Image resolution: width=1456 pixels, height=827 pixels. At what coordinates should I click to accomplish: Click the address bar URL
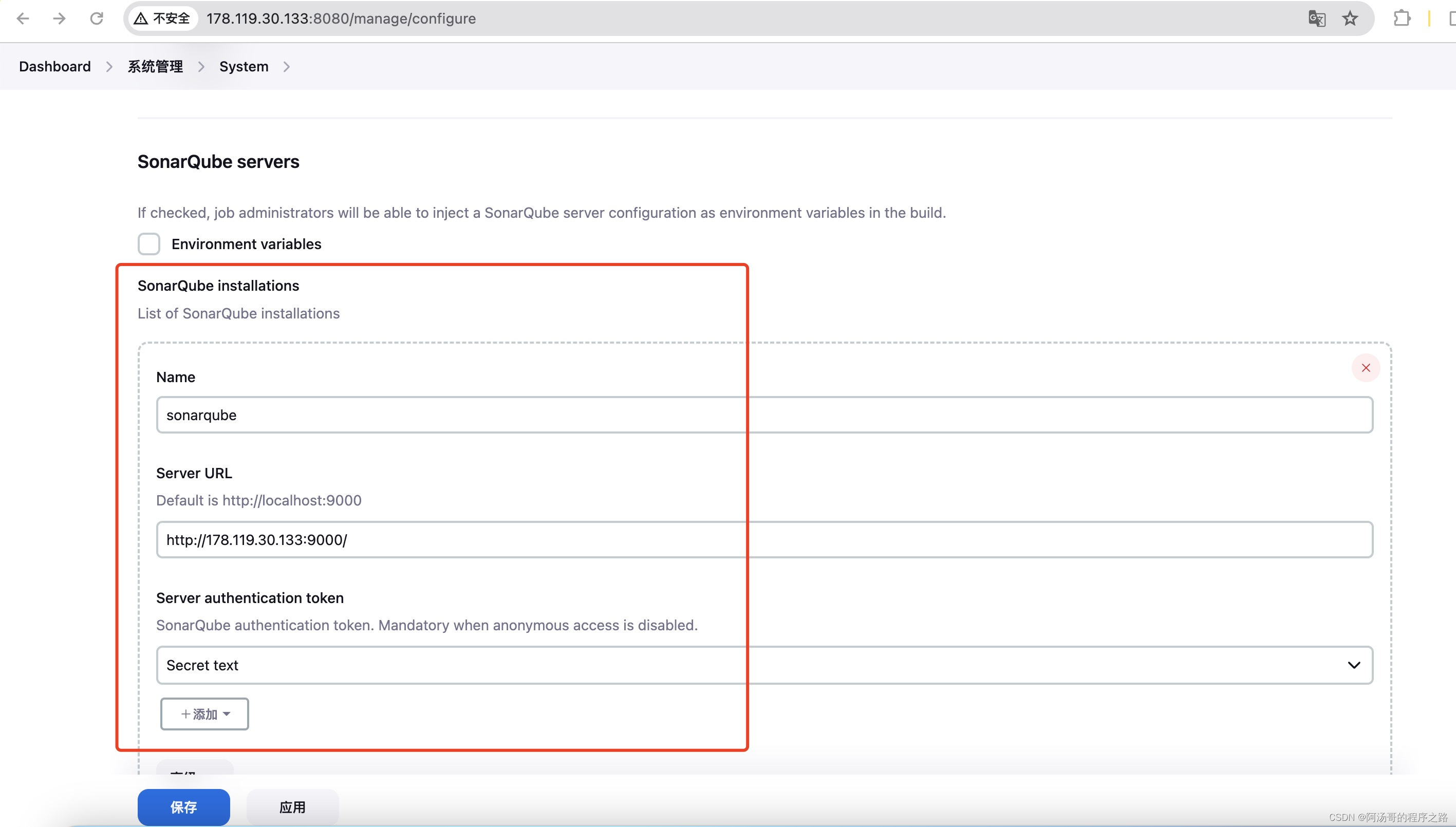tap(341, 18)
